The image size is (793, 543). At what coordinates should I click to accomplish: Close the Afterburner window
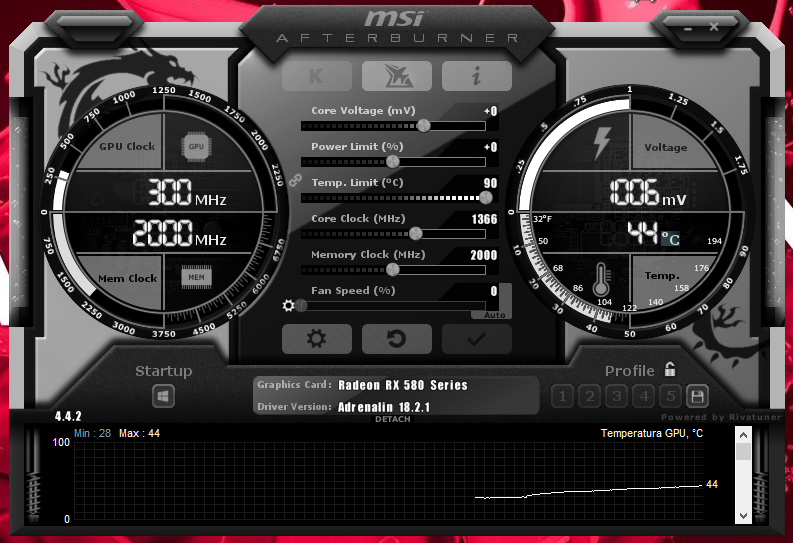coord(714,26)
